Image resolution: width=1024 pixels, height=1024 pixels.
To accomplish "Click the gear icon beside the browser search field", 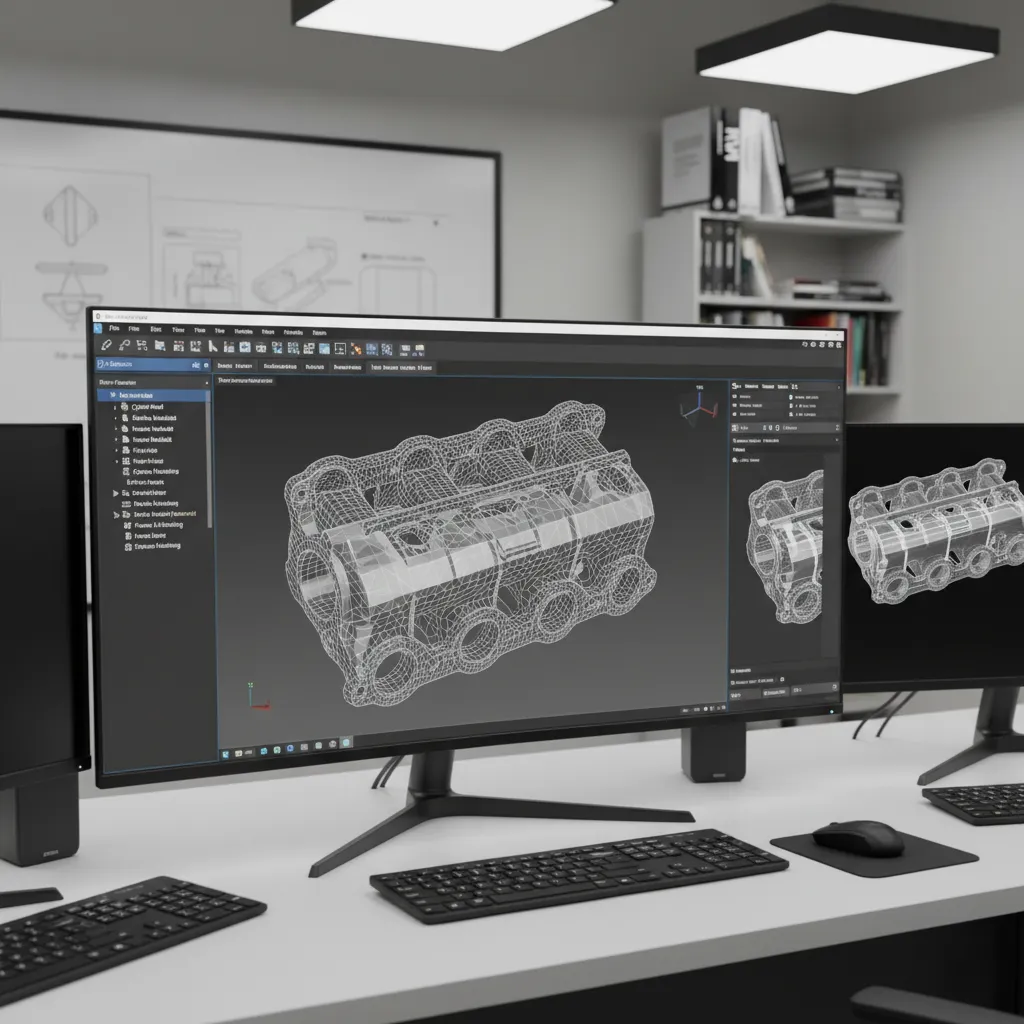I will pos(206,366).
